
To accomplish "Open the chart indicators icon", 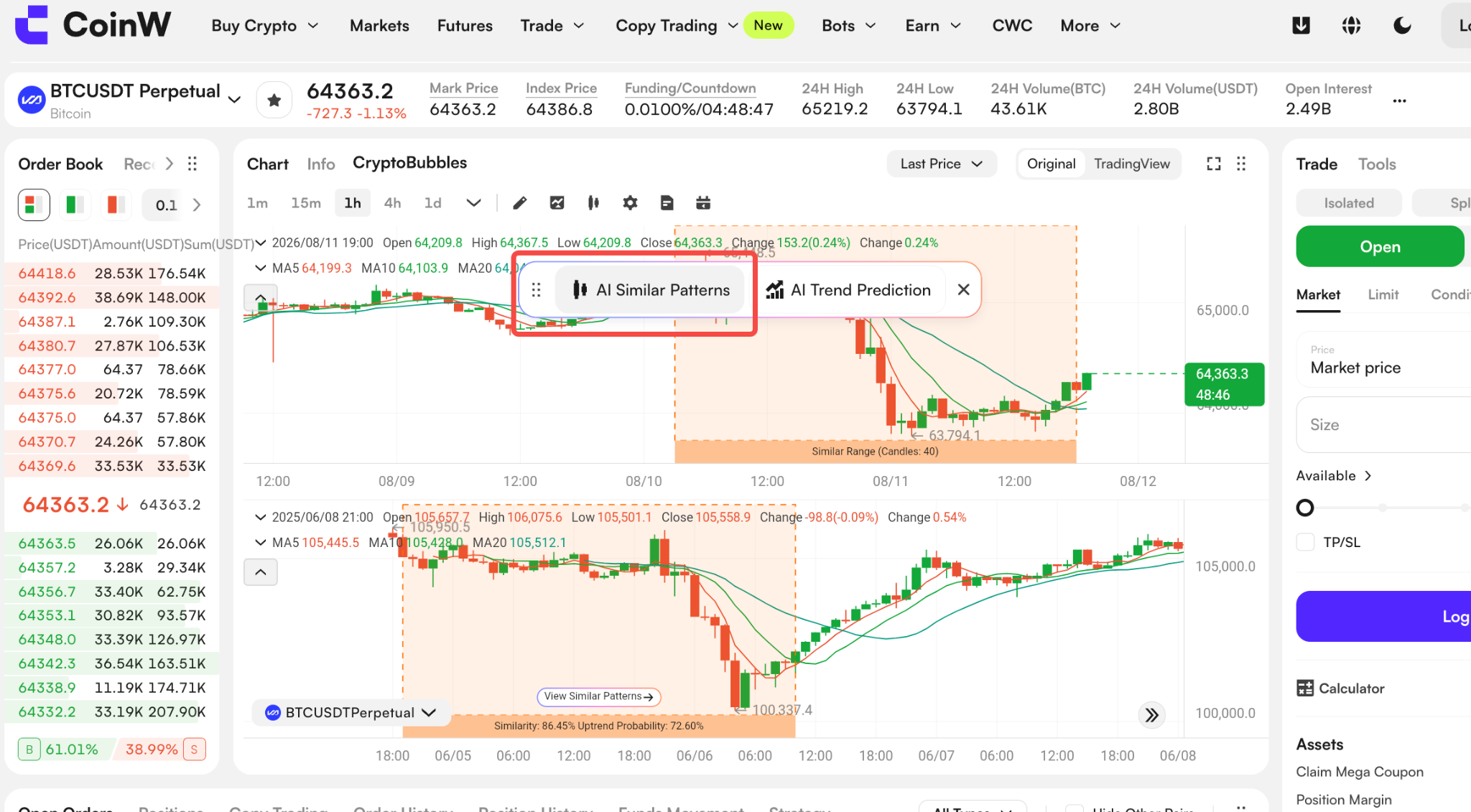I will pos(557,203).
